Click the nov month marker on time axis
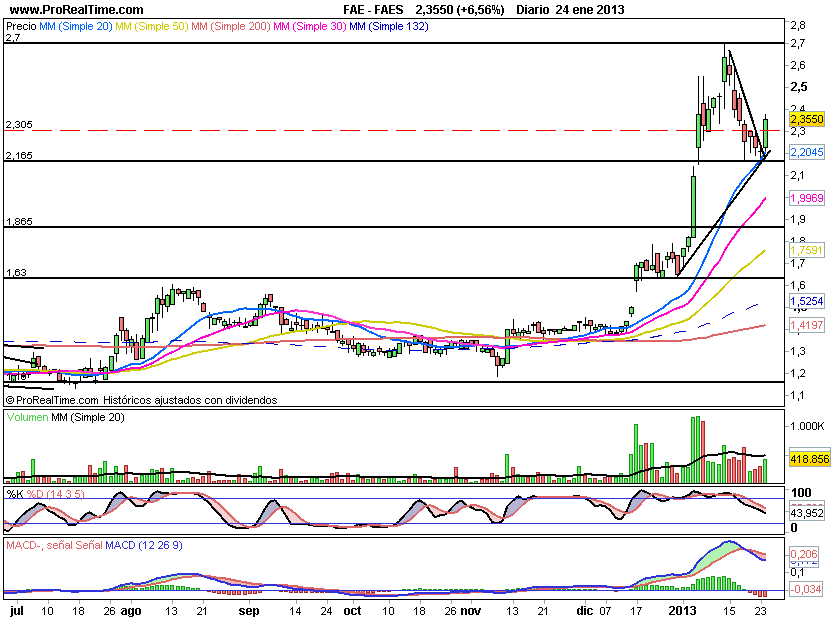Image resolution: width=835 pixels, height=620 pixels. [469, 609]
